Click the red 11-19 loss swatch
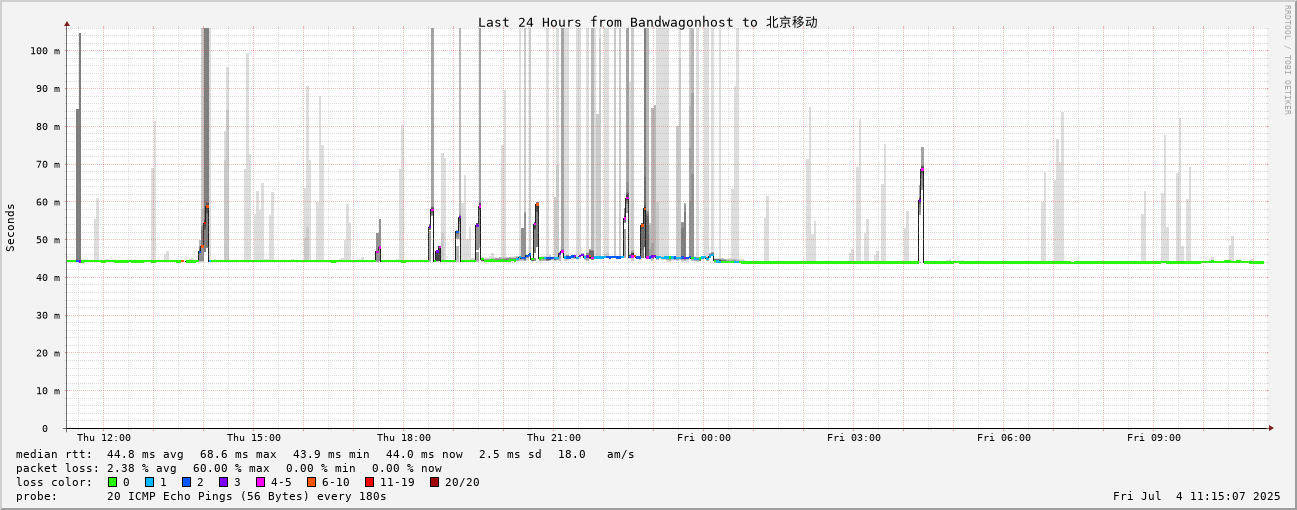The height and width of the screenshot is (510, 1297). [369, 482]
